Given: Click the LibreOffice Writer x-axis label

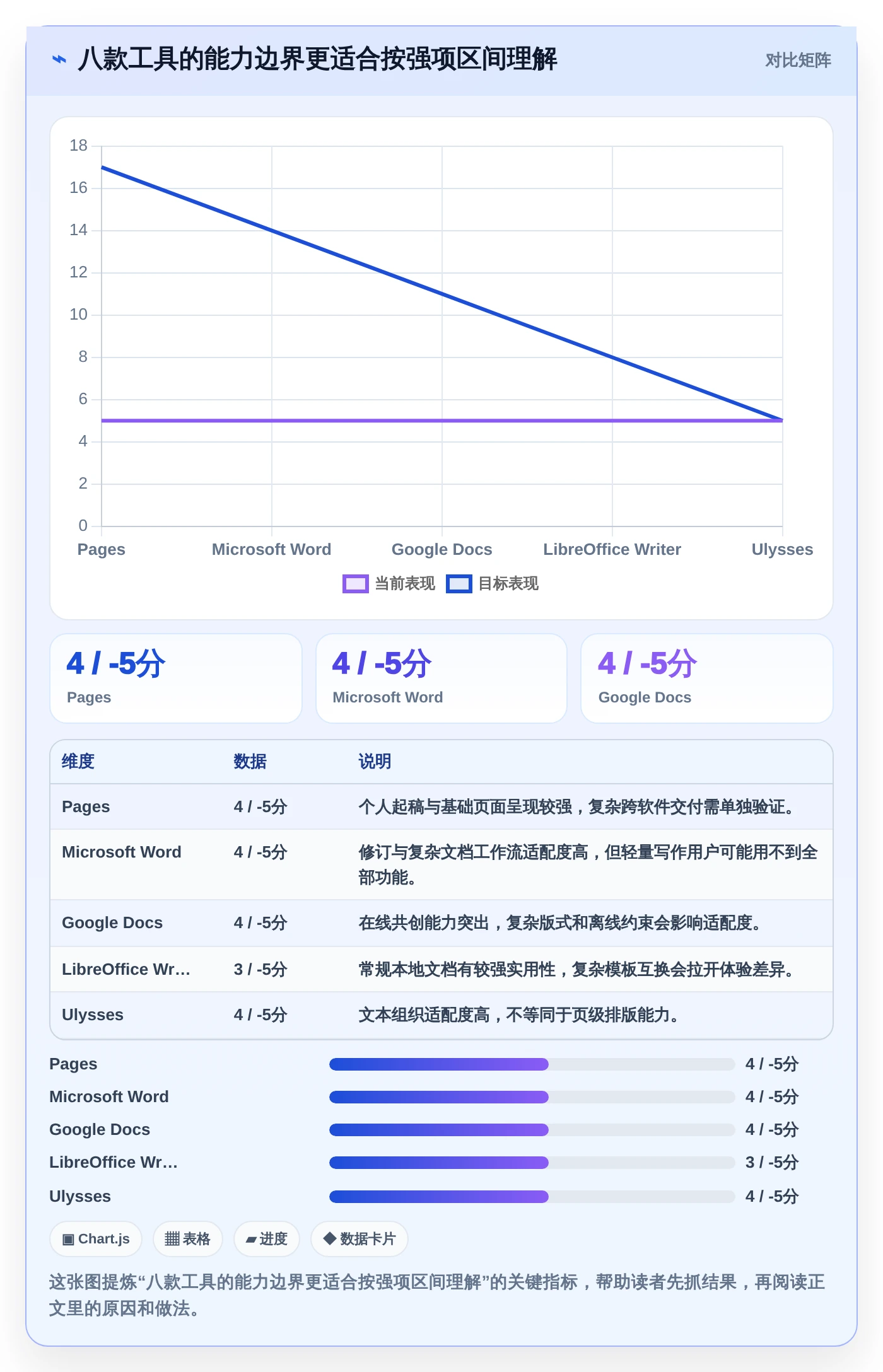Looking at the screenshot, I should (x=612, y=550).
